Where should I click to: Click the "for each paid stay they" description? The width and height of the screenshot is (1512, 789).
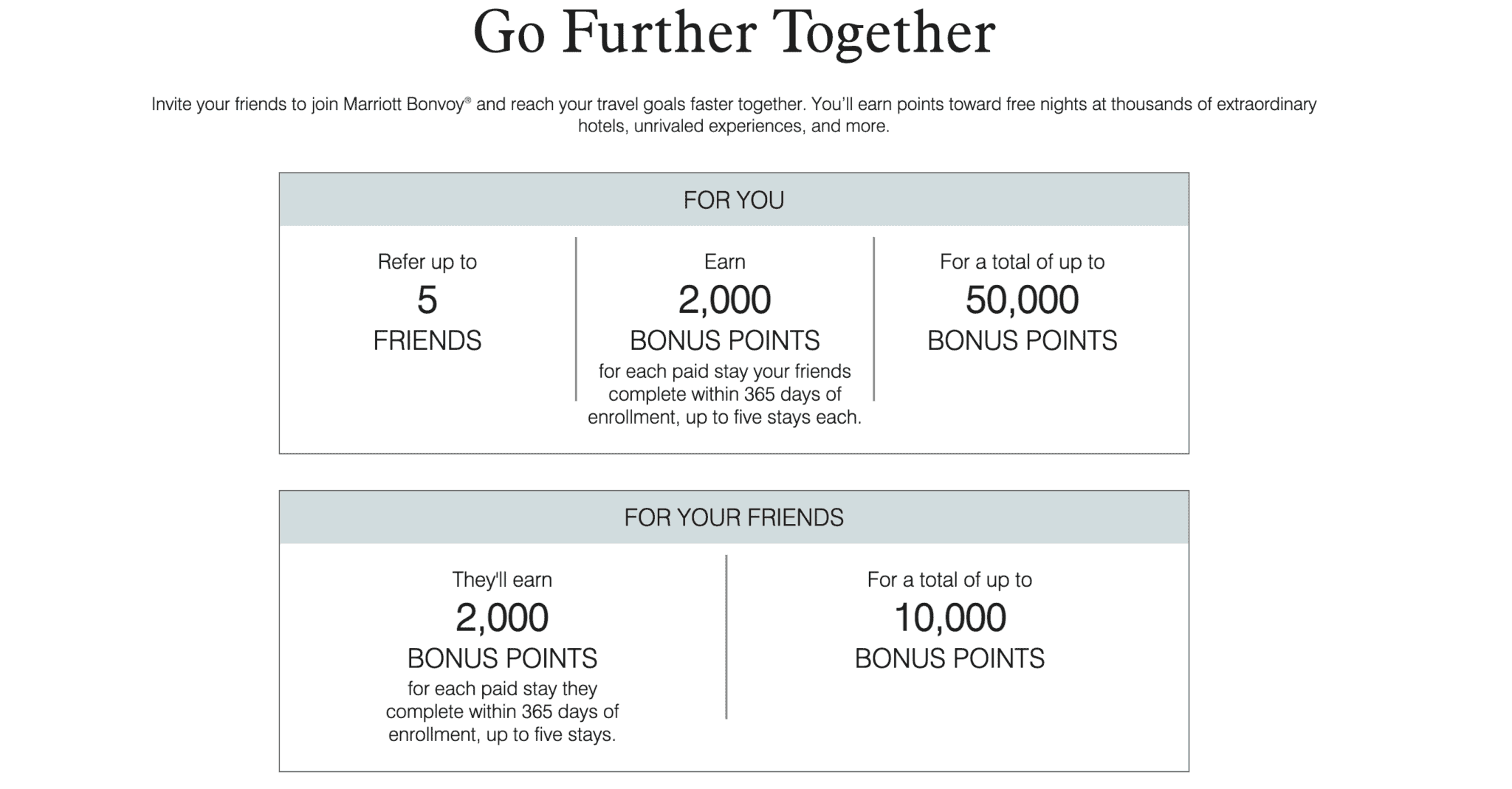[x=502, y=712]
